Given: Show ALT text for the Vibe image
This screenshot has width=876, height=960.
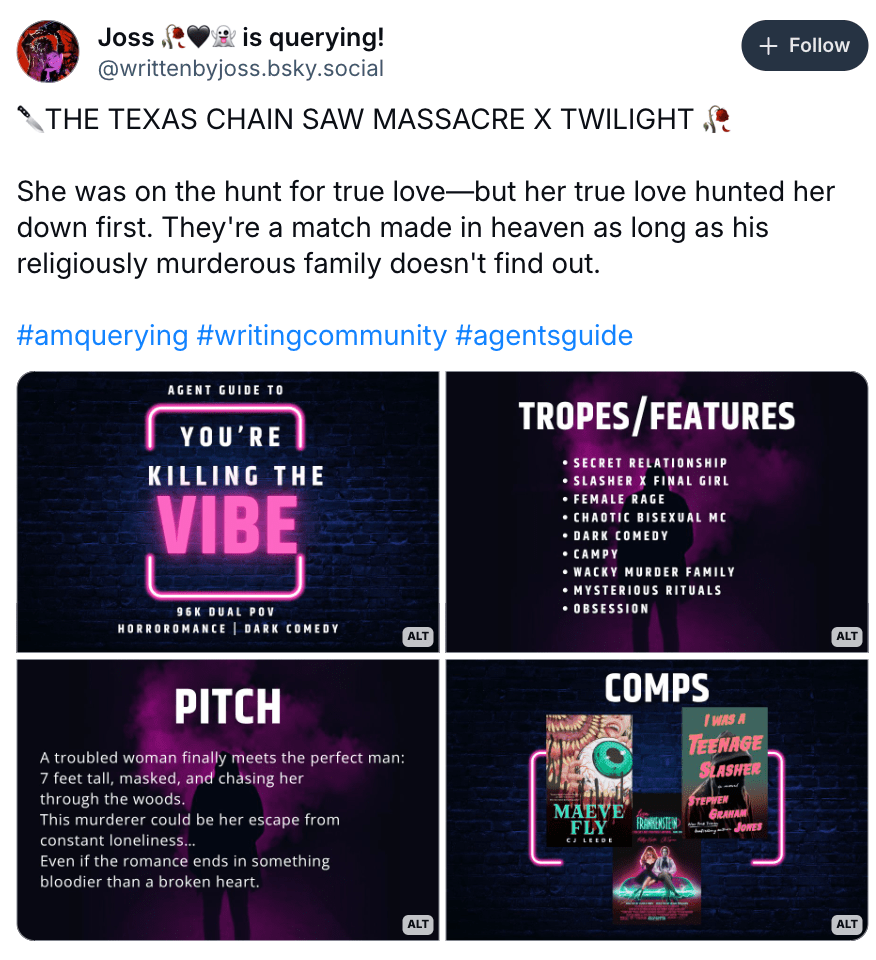Looking at the screenshot, I should (418, 636).
